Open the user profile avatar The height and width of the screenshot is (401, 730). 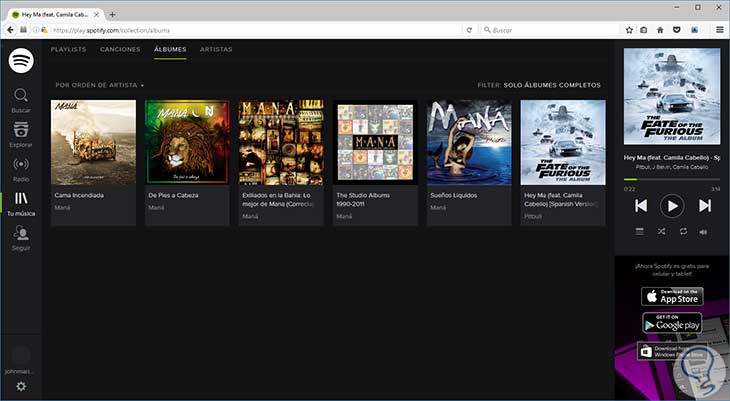point(21,355)
